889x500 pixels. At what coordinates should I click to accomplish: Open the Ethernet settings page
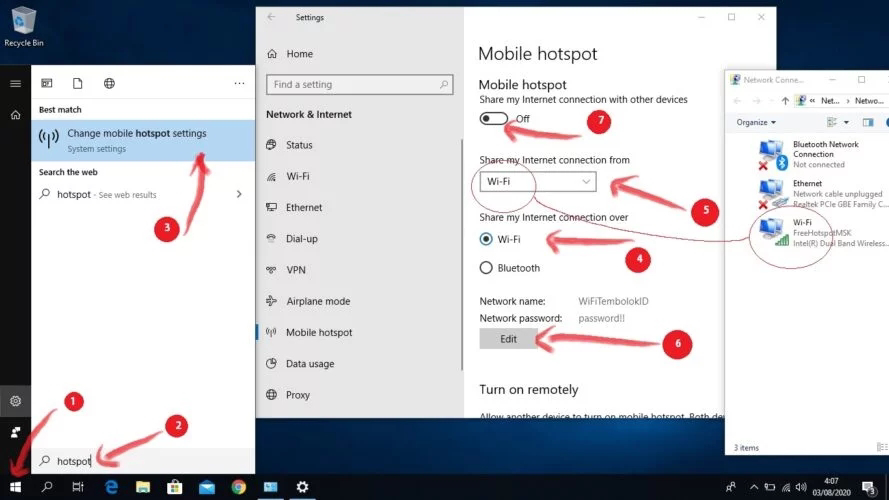(x=294, y=207)
